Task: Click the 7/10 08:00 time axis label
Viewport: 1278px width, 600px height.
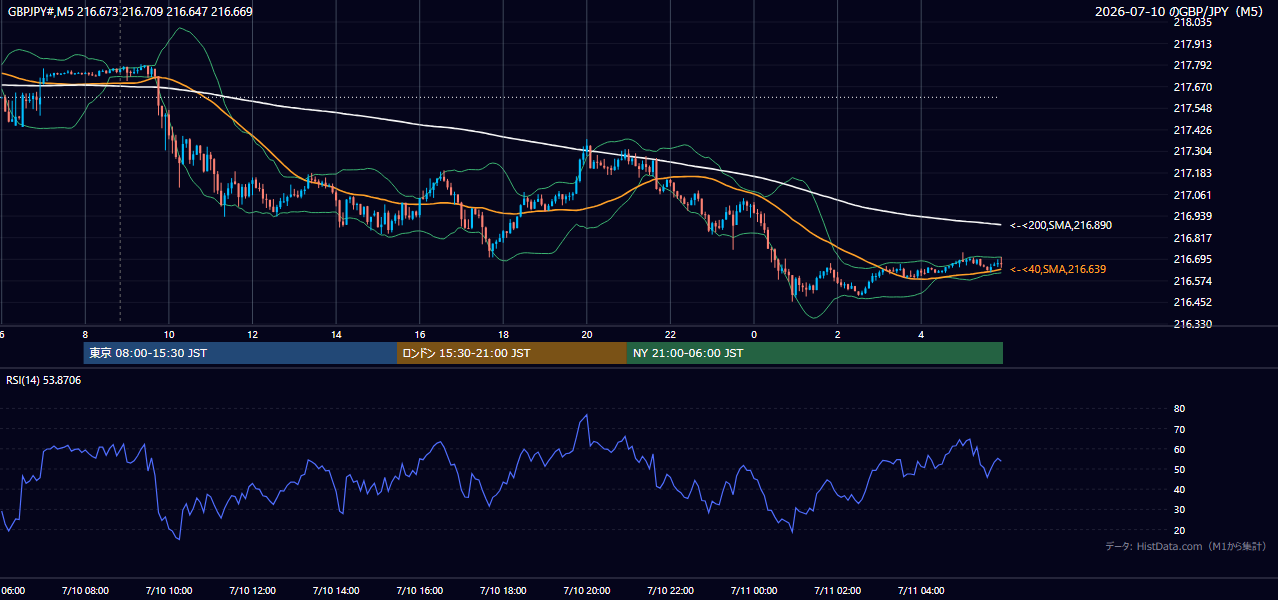Action: 85,590
